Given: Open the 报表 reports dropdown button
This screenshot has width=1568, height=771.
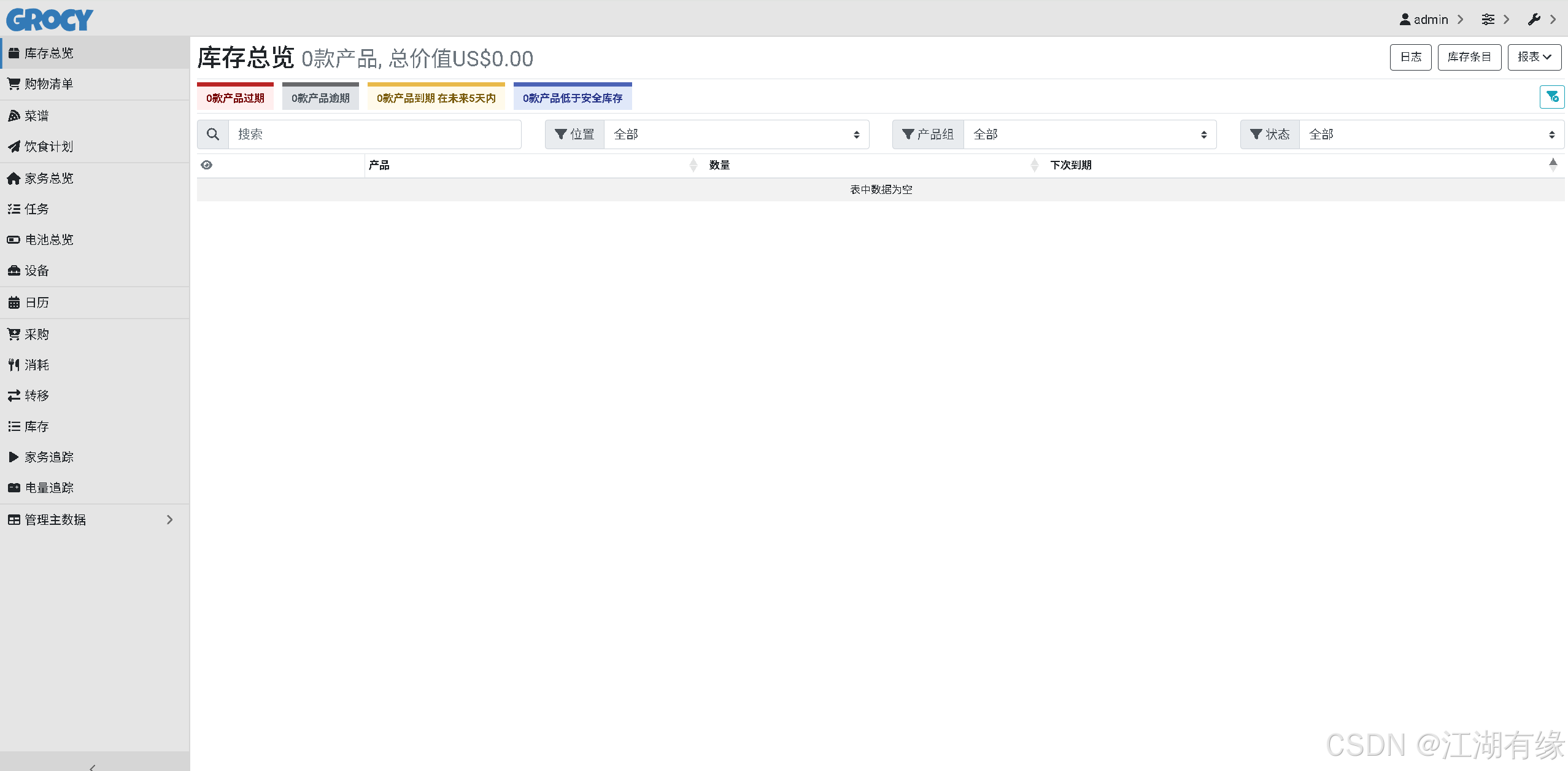Looking at the screenshot, I should (1534, 56).
